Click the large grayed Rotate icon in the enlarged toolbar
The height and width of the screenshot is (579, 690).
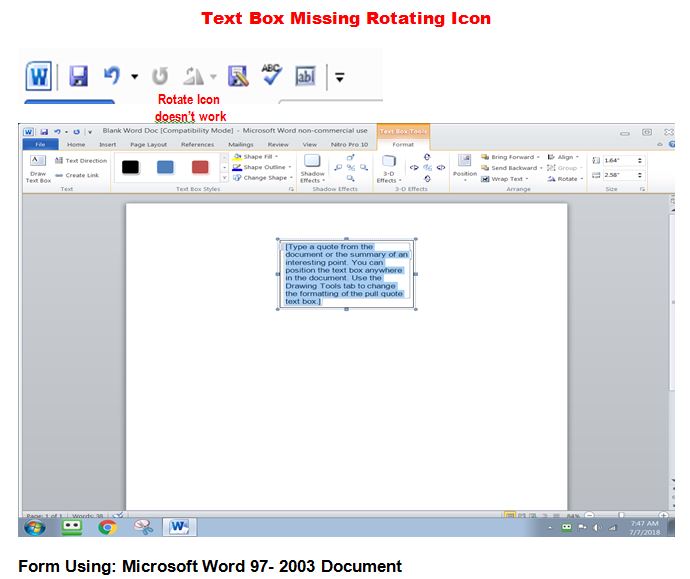pos(194,76)
